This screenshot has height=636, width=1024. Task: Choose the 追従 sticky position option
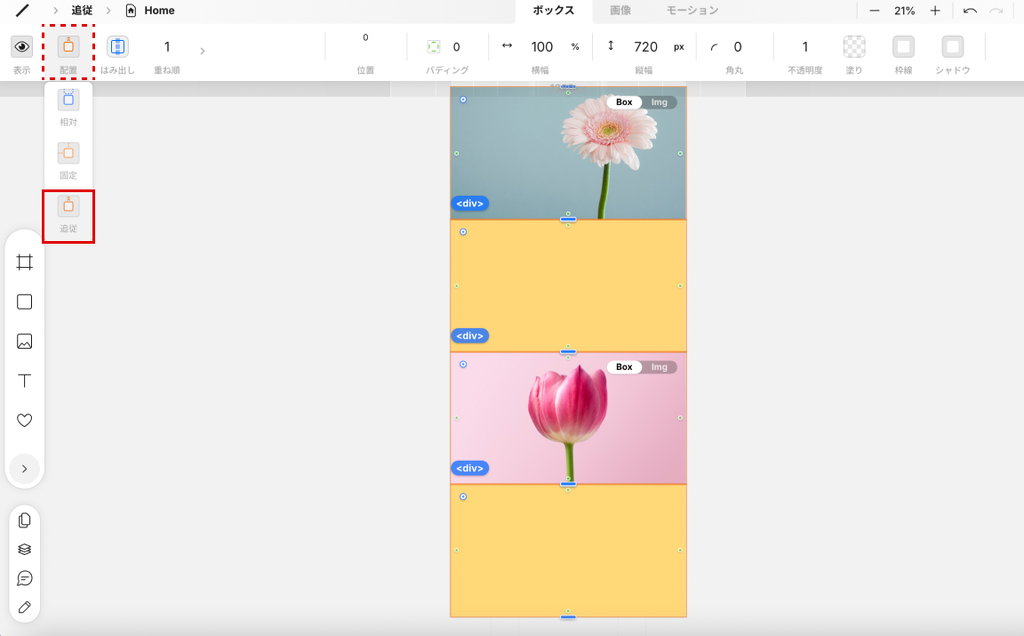tap(68, 206)
